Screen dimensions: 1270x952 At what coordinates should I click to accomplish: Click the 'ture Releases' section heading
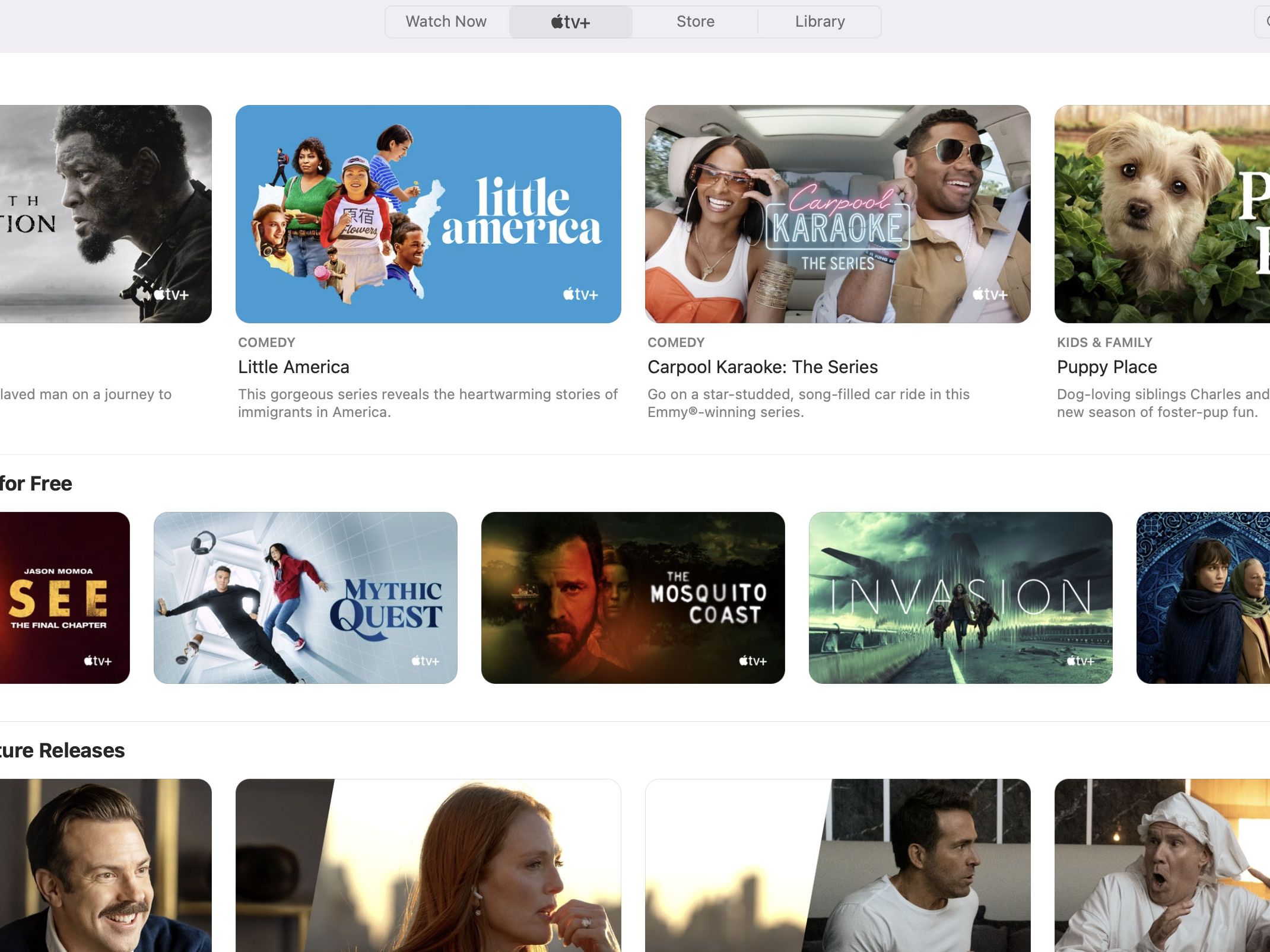click(62, 750)
